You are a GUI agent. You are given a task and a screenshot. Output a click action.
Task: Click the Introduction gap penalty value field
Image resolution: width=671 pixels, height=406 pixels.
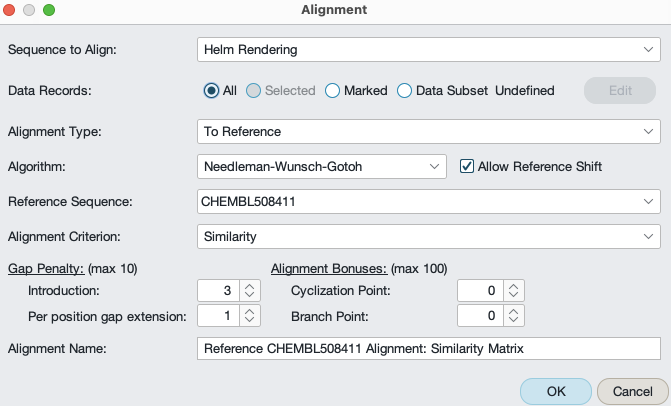(x=218, y=291)
